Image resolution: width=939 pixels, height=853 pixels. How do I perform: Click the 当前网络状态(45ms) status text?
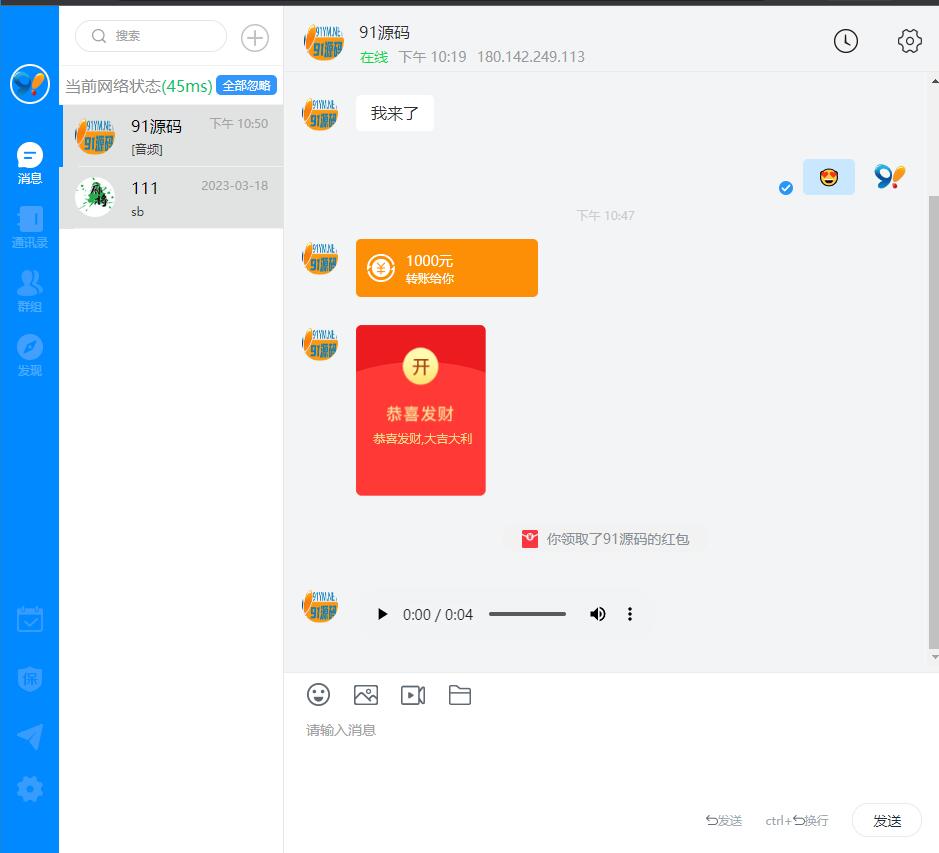click(138, 86)
